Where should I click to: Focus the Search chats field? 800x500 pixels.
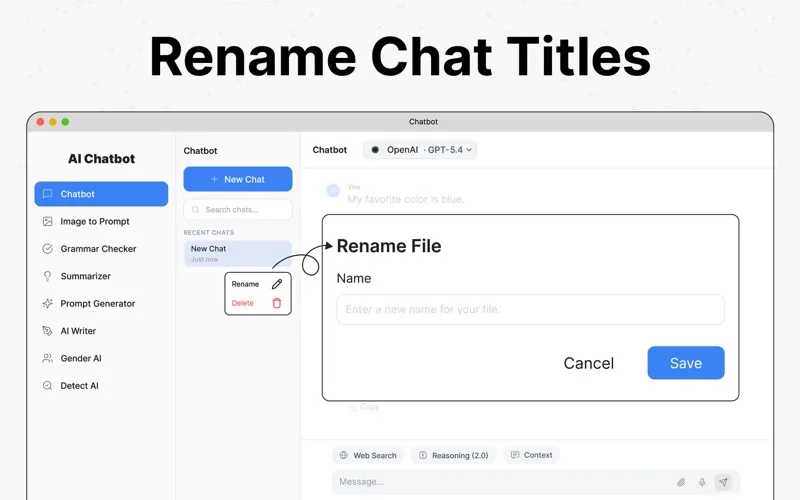(x=238, y=210)
